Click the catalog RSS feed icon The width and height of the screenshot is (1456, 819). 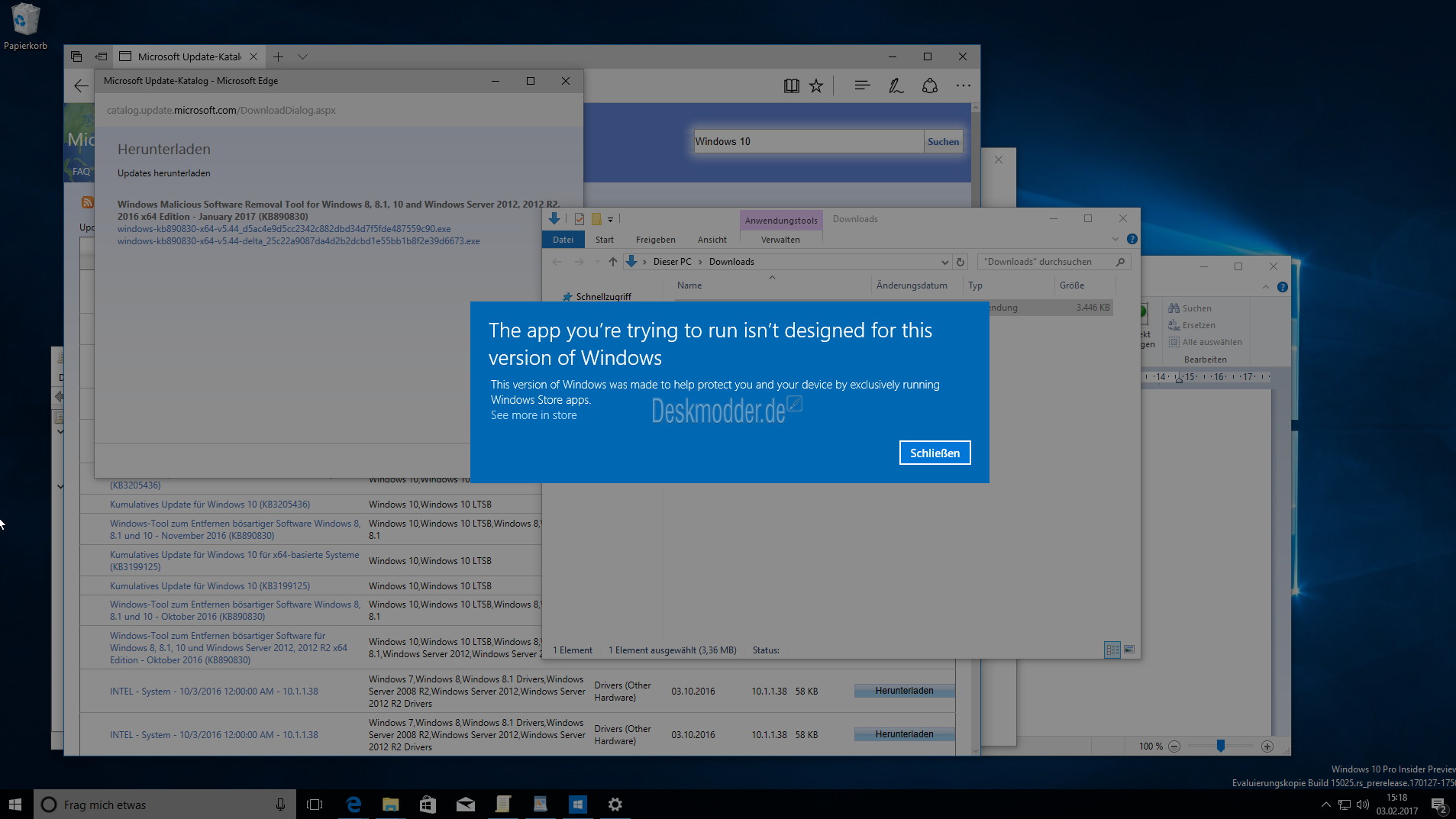coord(87,202)
